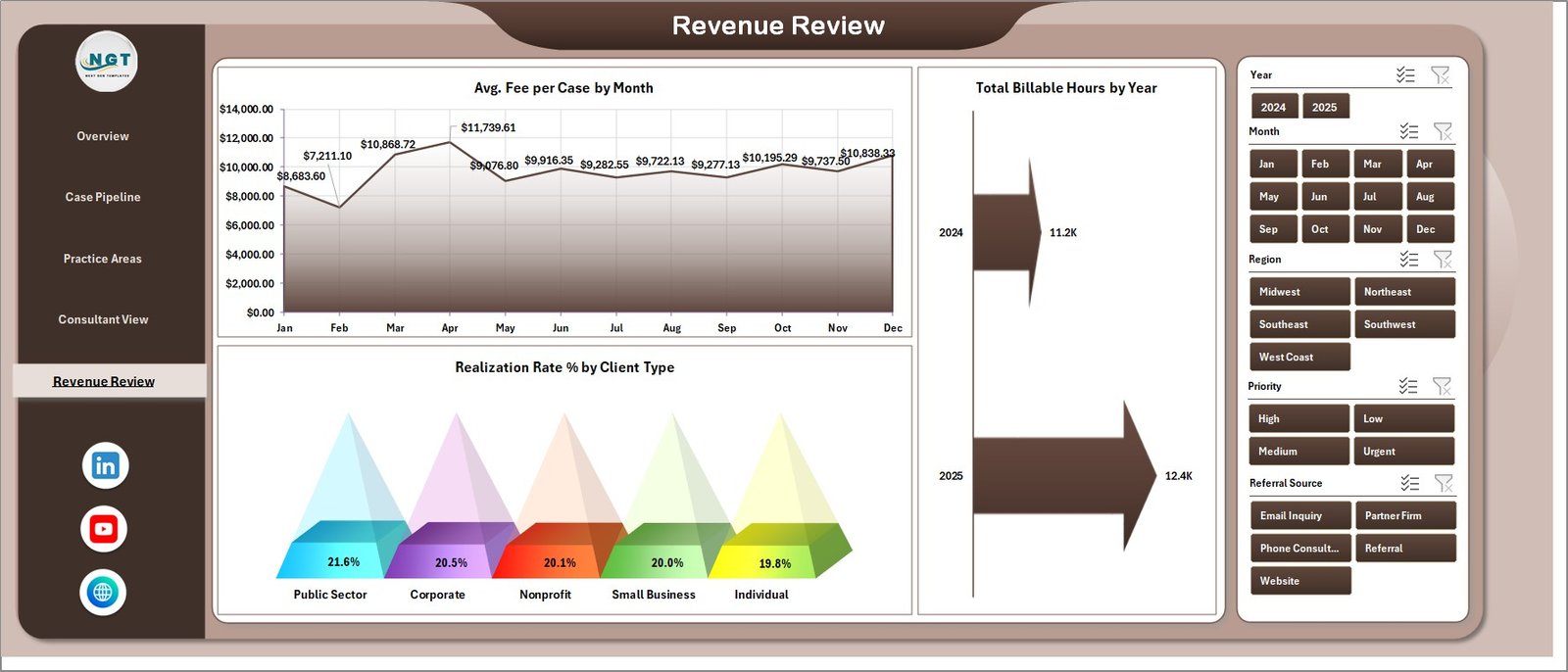Click the $11,739.61 data label

click(488, 127)
